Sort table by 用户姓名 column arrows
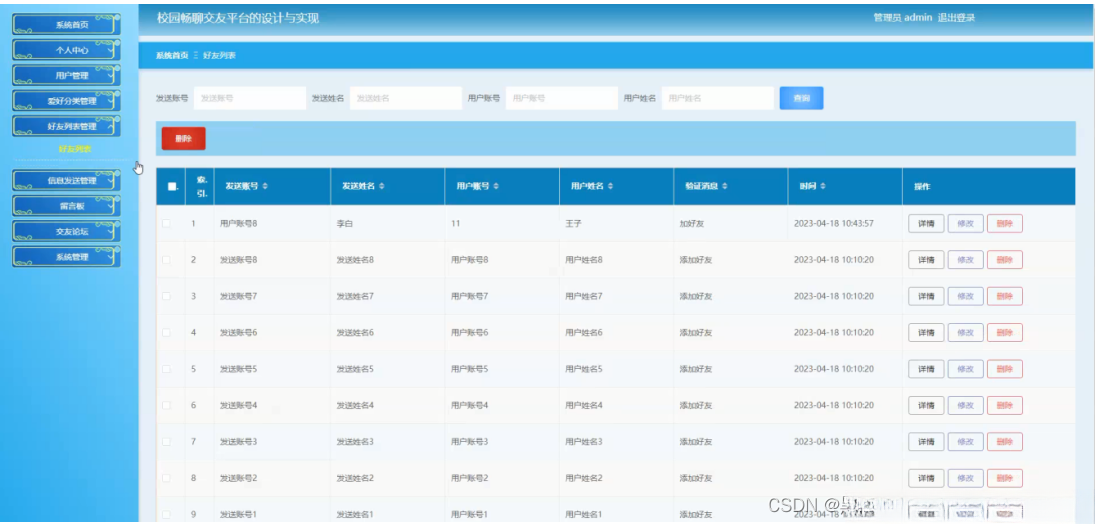1095x524 pixels. pos(610,187)
